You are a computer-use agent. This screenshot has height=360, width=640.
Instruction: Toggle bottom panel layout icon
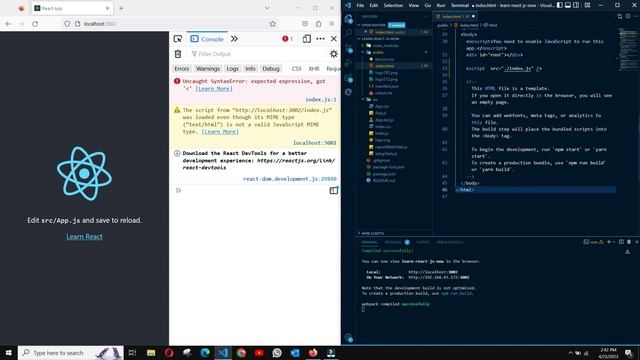[568, 5]
